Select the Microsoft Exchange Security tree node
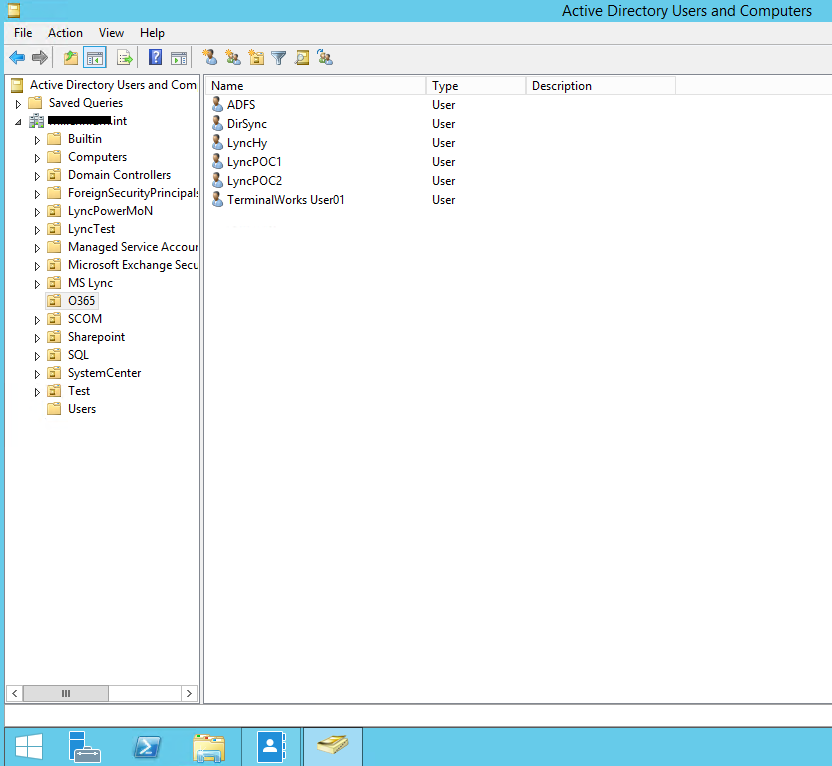The image size is (832, 766). point(133,265)
